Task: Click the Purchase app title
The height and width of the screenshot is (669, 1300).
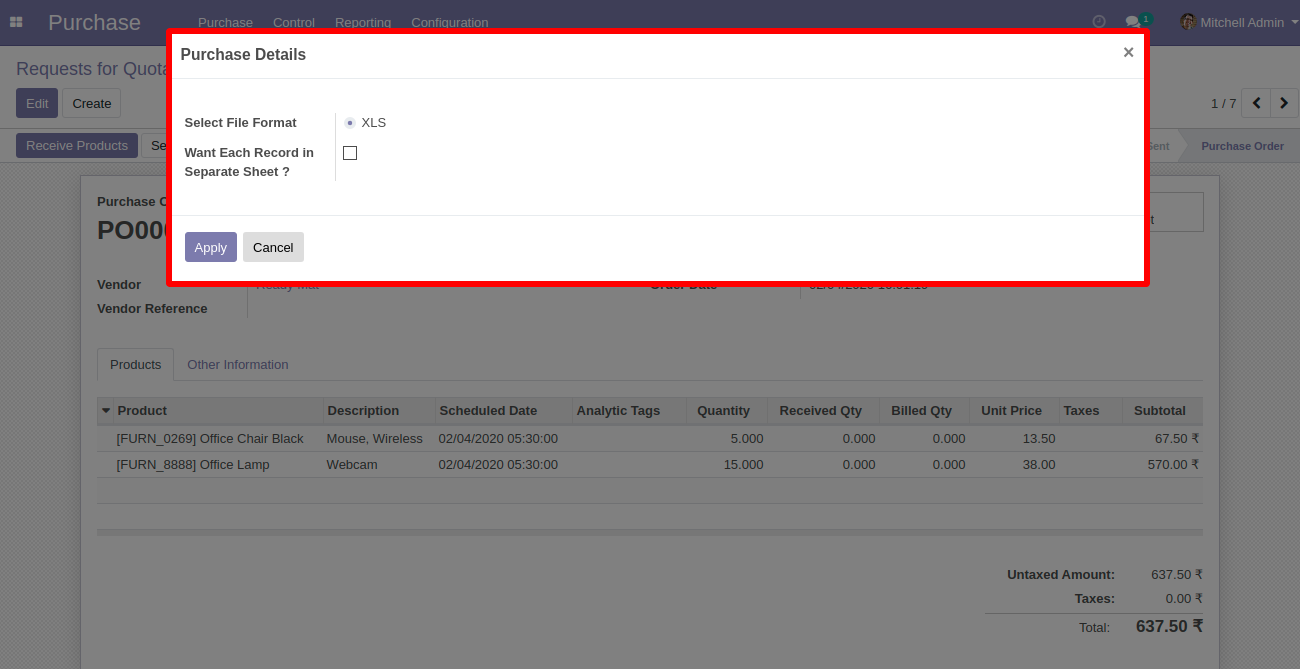Action: point(94,22)
